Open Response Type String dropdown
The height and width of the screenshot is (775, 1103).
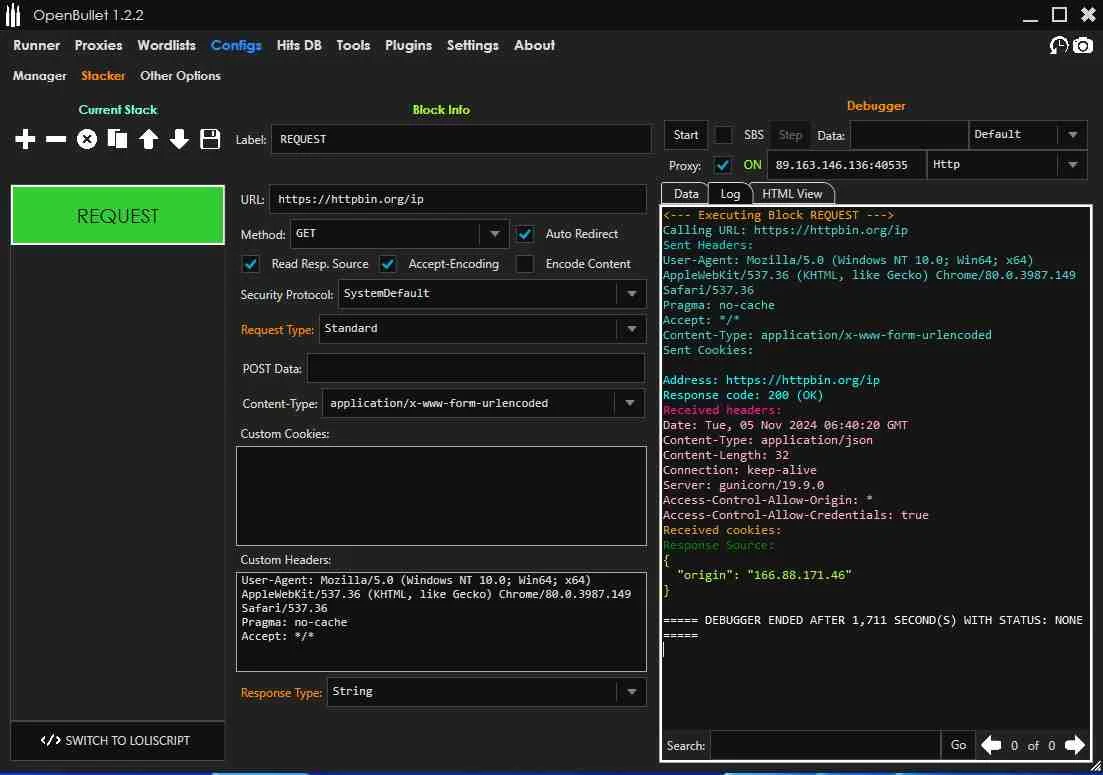click(486, 691)
